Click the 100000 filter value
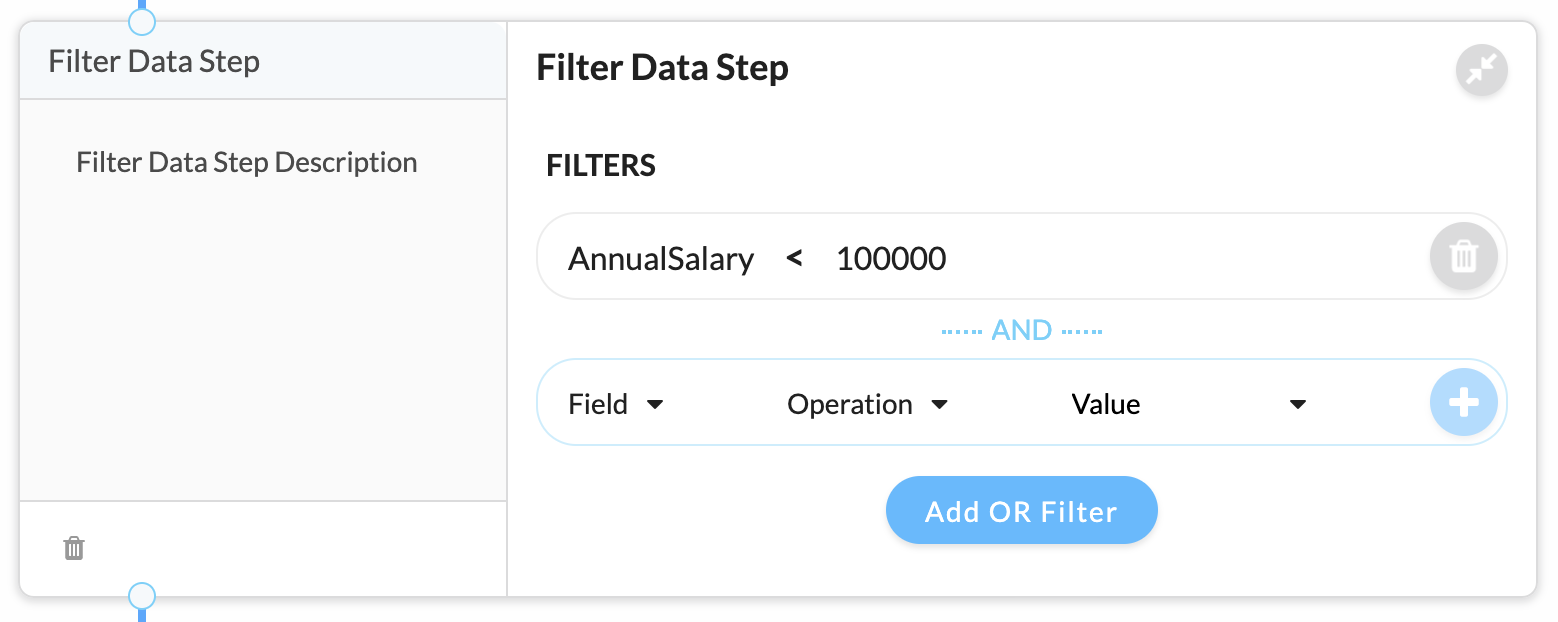This screenshot has width=1558, height=622. point(891,259)
